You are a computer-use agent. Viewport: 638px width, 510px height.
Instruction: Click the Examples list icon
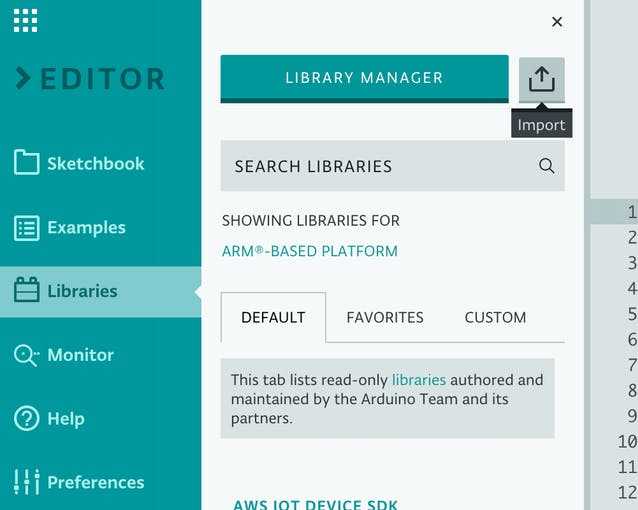(26, 227)
